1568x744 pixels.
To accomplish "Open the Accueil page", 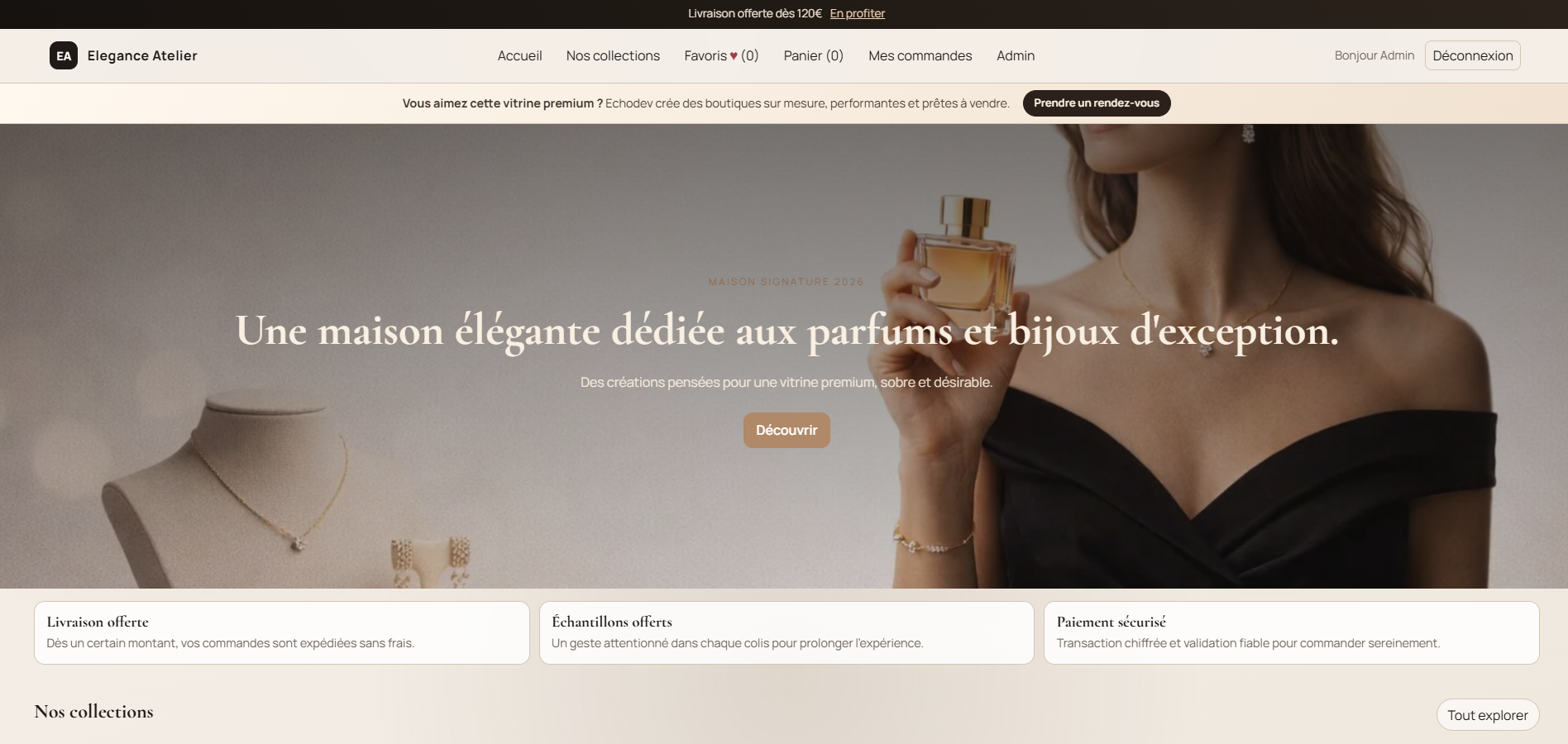I will click(519, 55).
